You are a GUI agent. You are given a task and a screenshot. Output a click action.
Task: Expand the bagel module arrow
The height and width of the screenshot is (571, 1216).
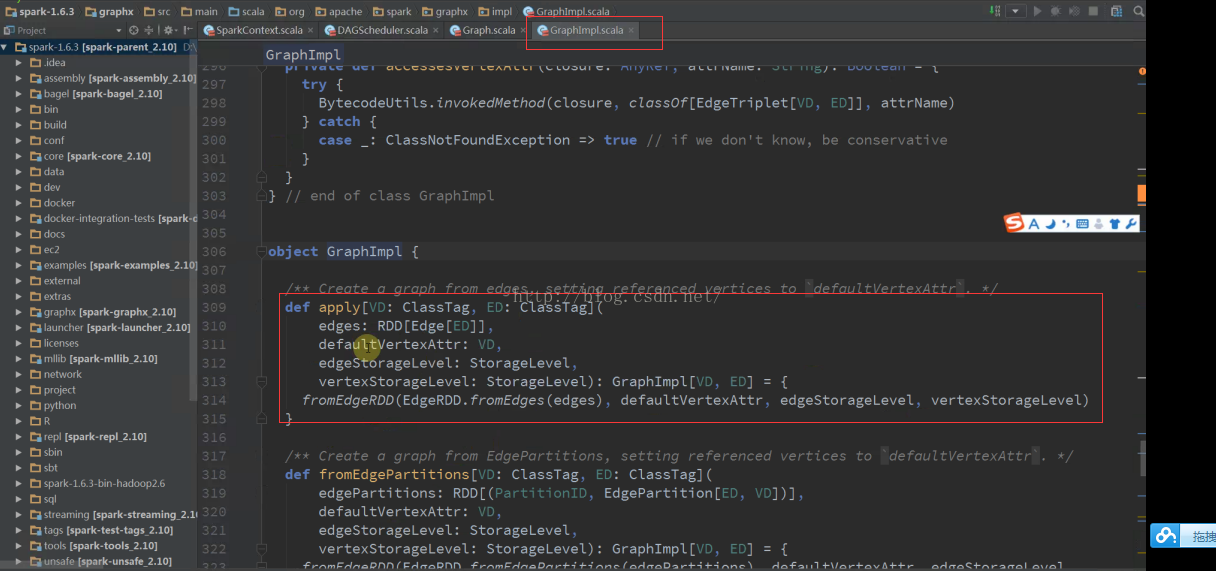(19, 93)
